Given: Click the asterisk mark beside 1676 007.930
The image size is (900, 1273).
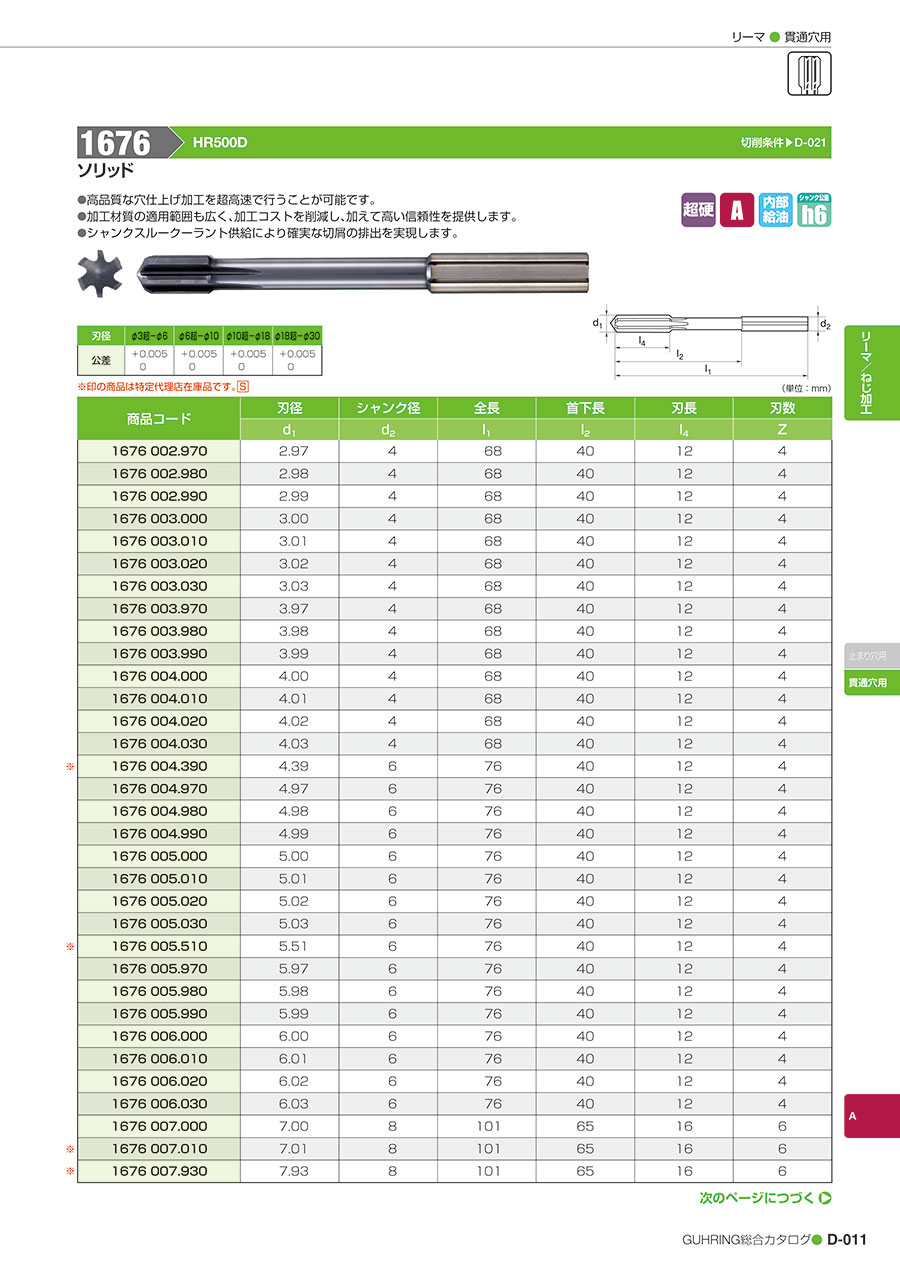Looking at the screenshot, I should pyautogui.click(x=71, y=1172).
